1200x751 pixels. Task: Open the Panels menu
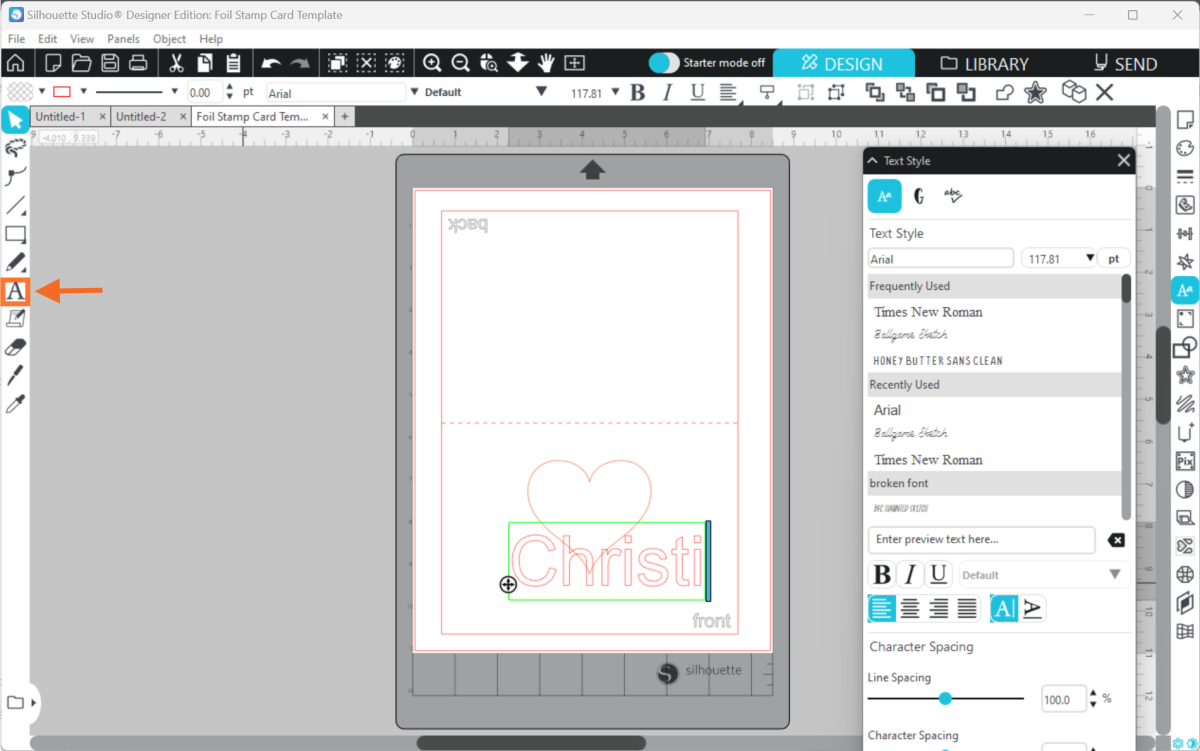[x=124, y=39]
